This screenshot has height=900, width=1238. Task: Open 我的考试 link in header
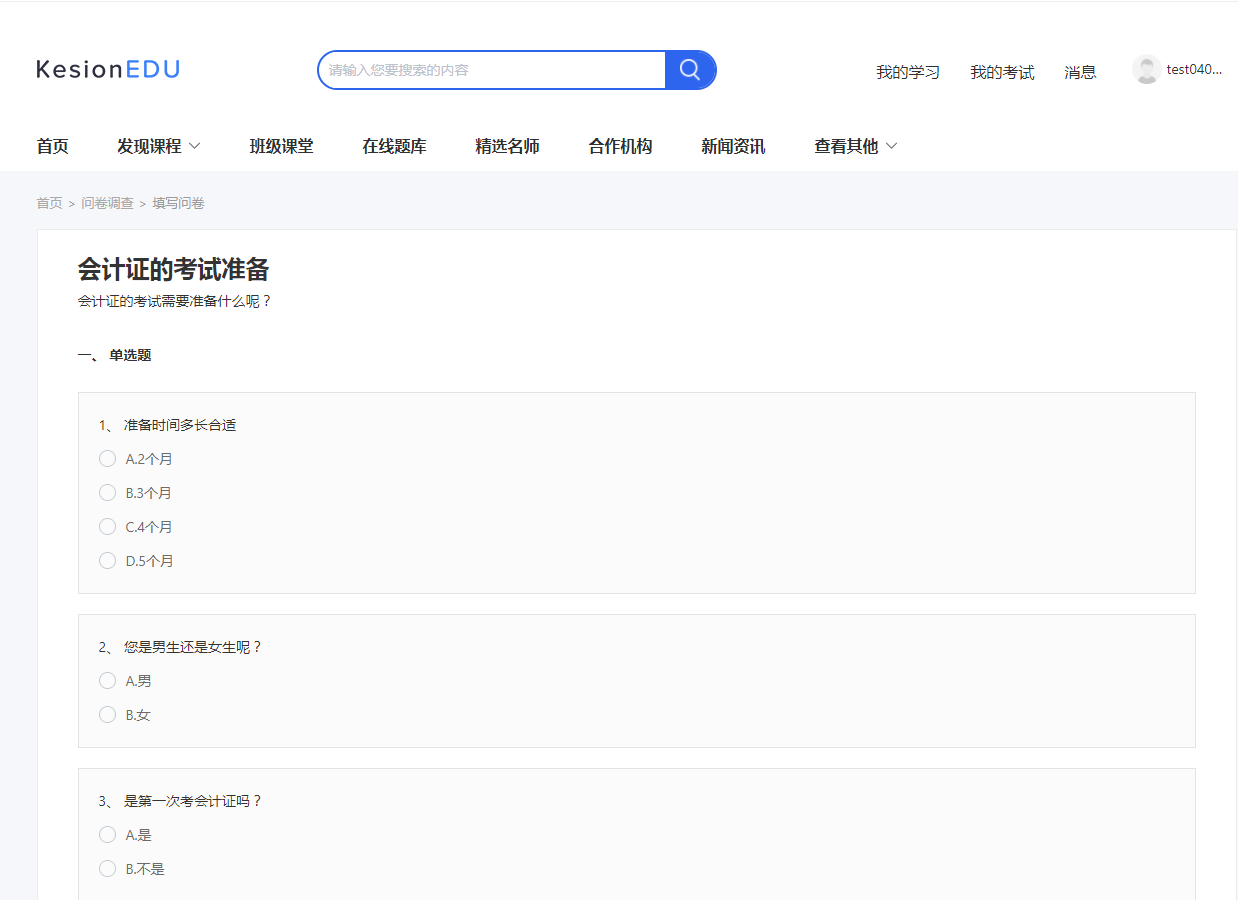1002,72
